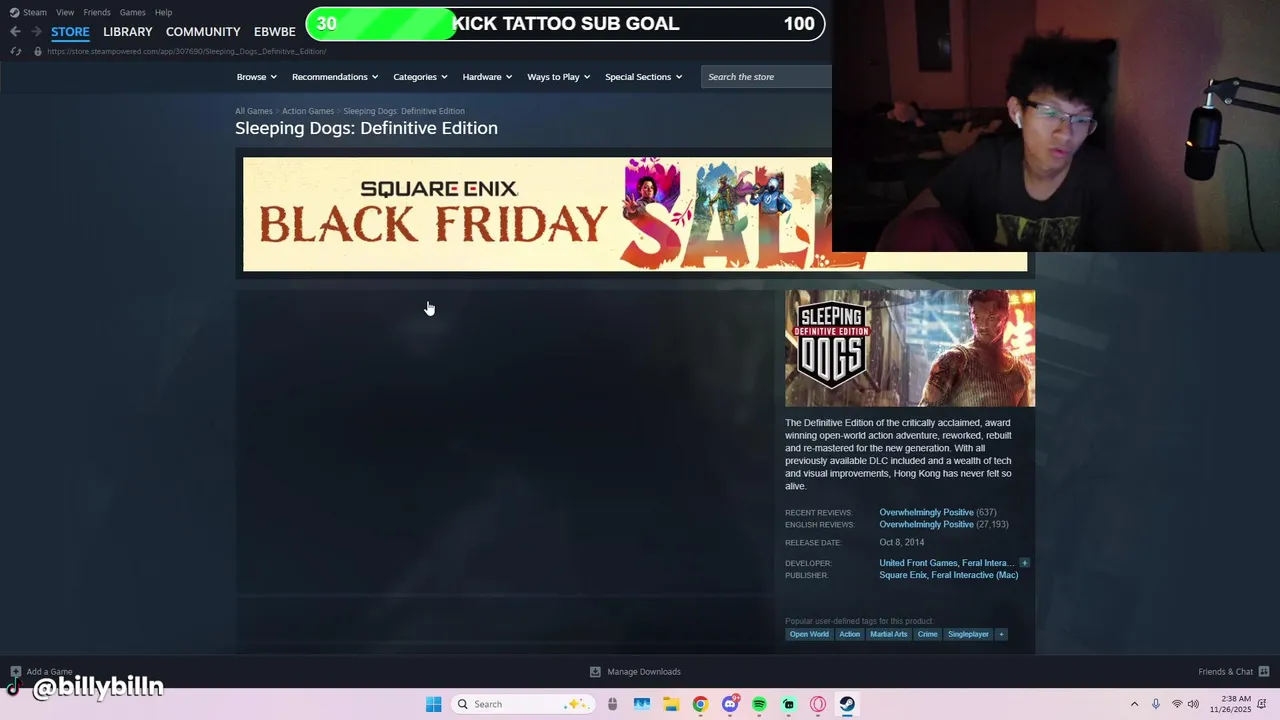Open the Action Games breadcrumb link
This screenshot has height=720, width=1280.
[308, 111]
